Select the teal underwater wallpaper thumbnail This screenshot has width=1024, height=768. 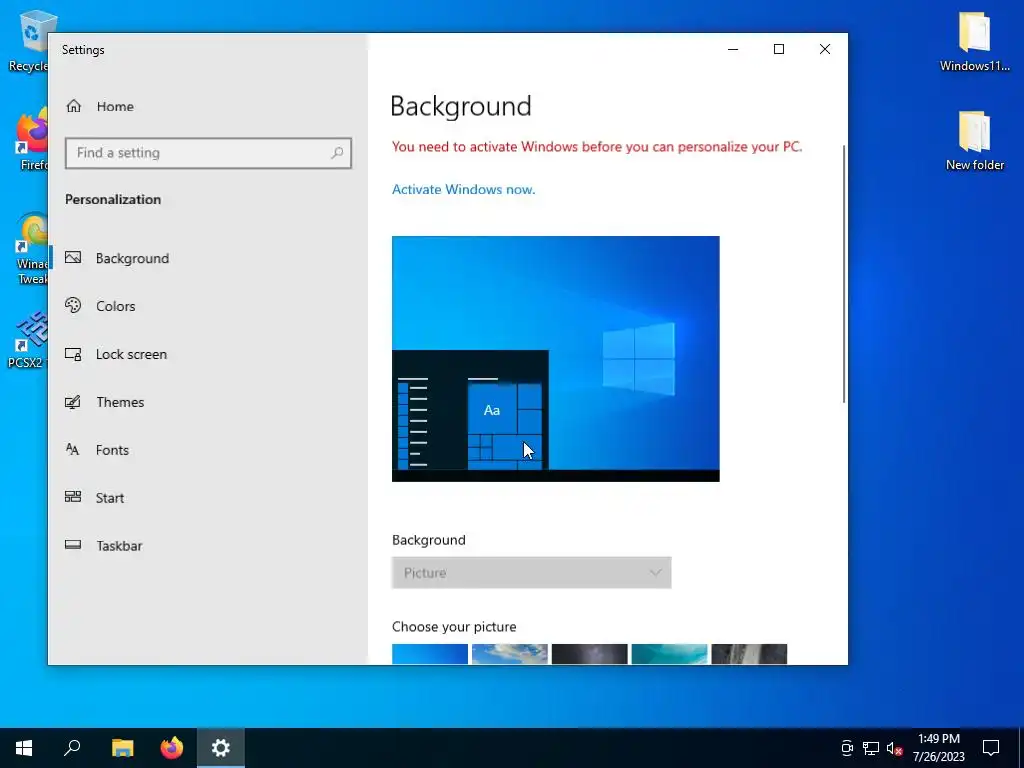tap(669, 654)
